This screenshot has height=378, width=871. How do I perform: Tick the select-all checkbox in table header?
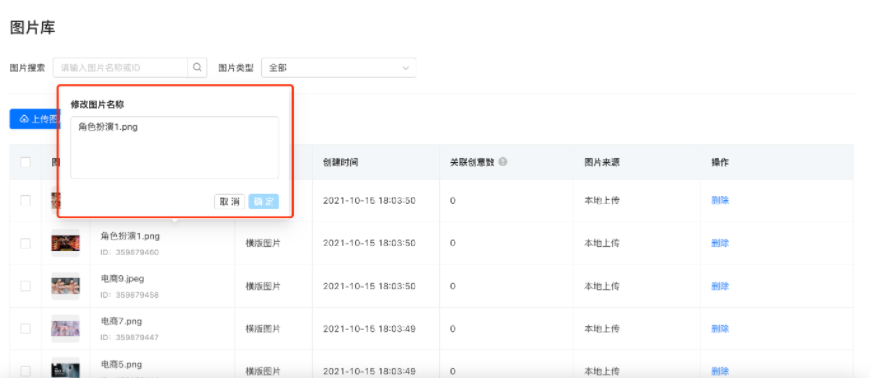26,162
